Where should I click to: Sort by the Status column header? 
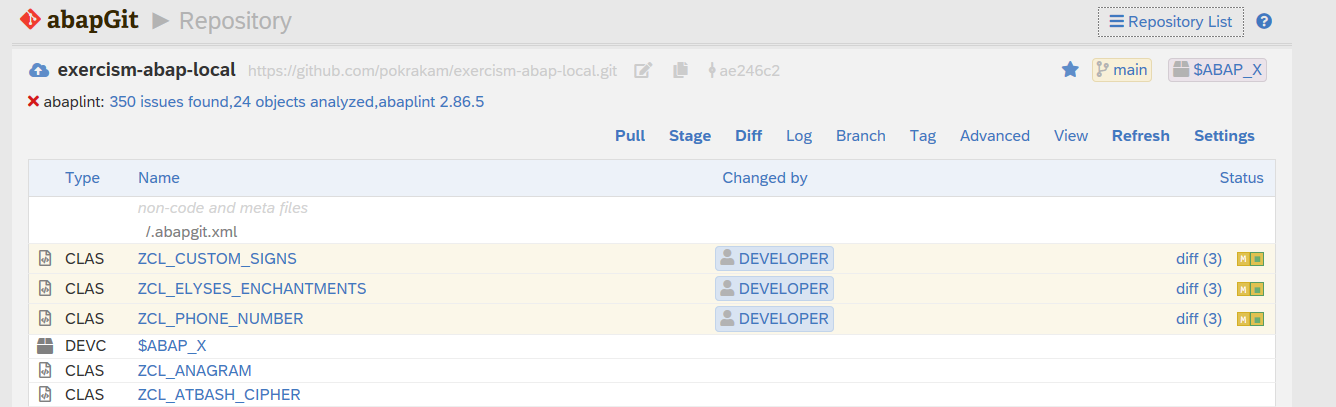click(1241, 178)
